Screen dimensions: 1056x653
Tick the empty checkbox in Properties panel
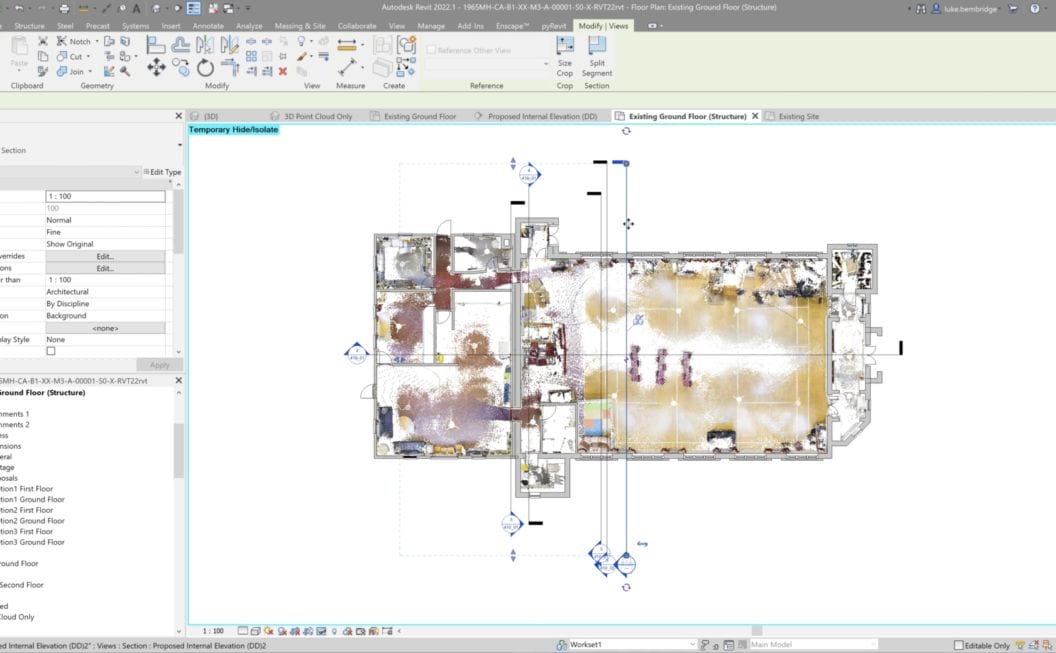(51, 351)
